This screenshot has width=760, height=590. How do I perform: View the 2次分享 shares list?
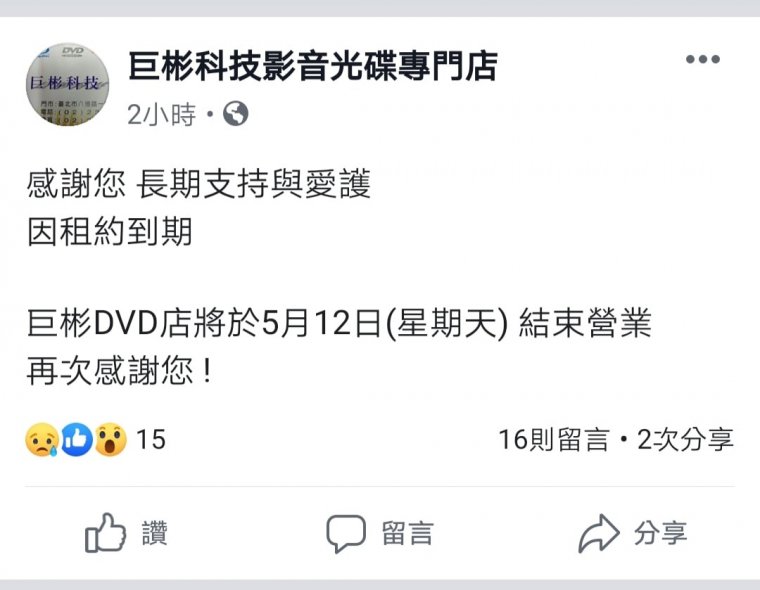point(685,440)
